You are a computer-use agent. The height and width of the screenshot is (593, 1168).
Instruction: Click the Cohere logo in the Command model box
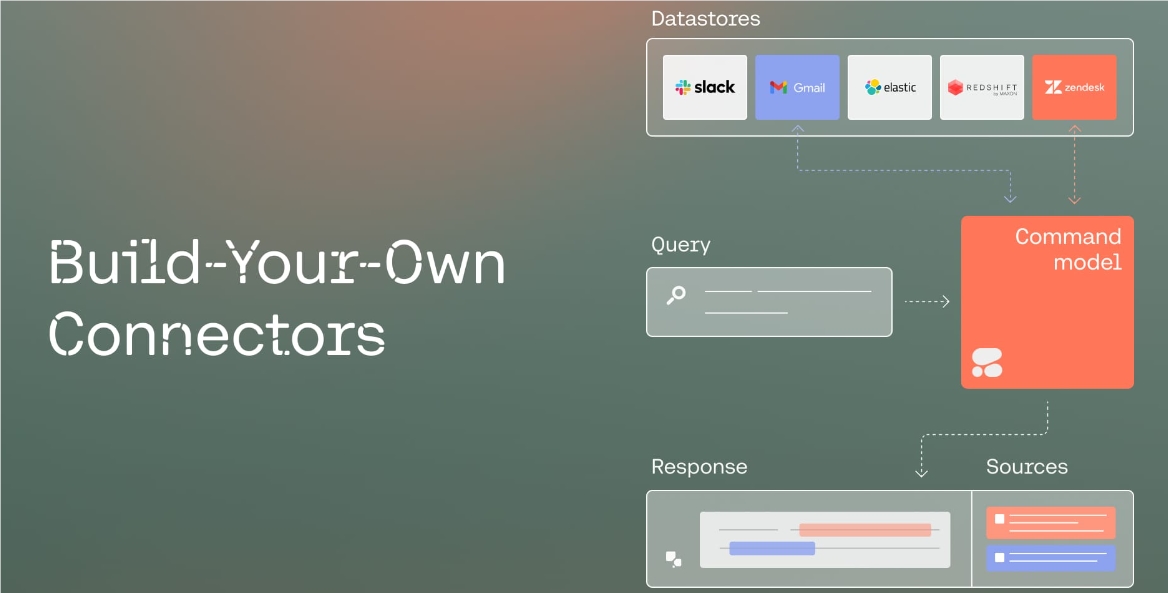pyautogui.click(x=987, y=363)
